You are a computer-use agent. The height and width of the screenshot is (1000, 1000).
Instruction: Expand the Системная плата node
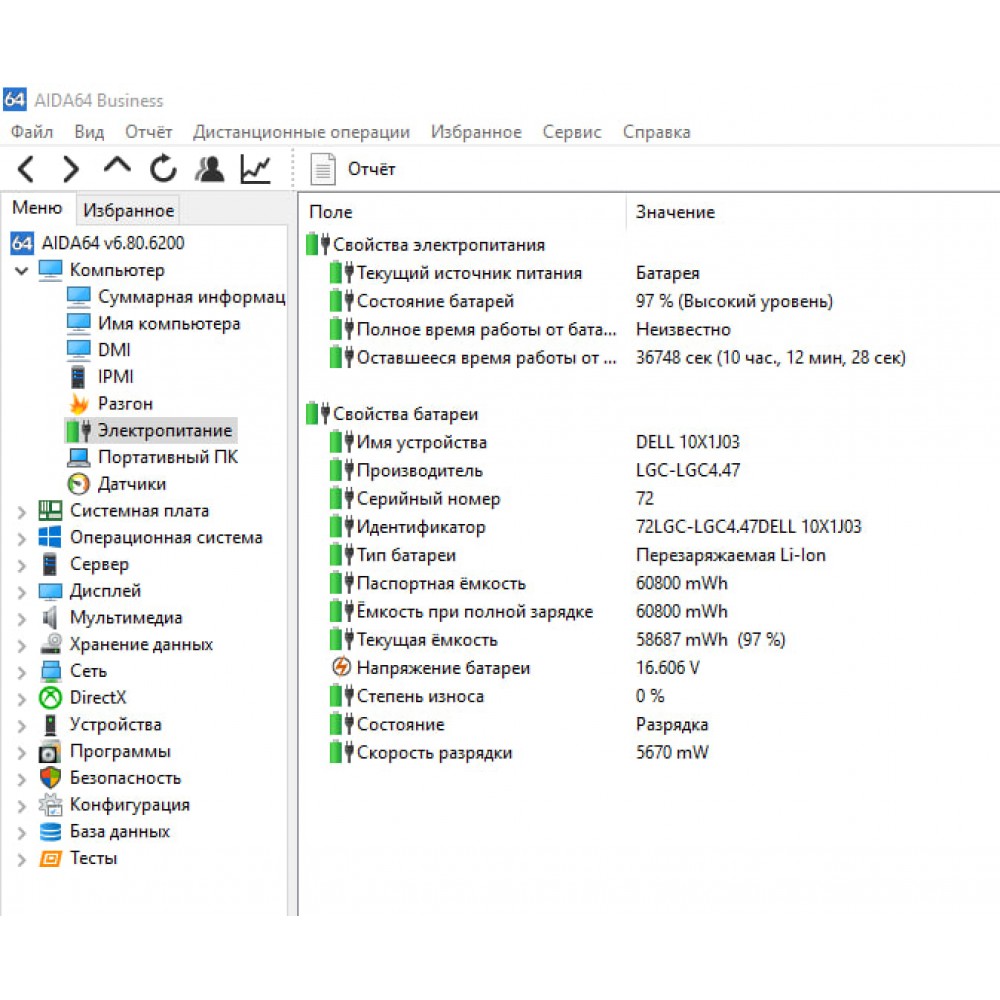click(21, 511)
